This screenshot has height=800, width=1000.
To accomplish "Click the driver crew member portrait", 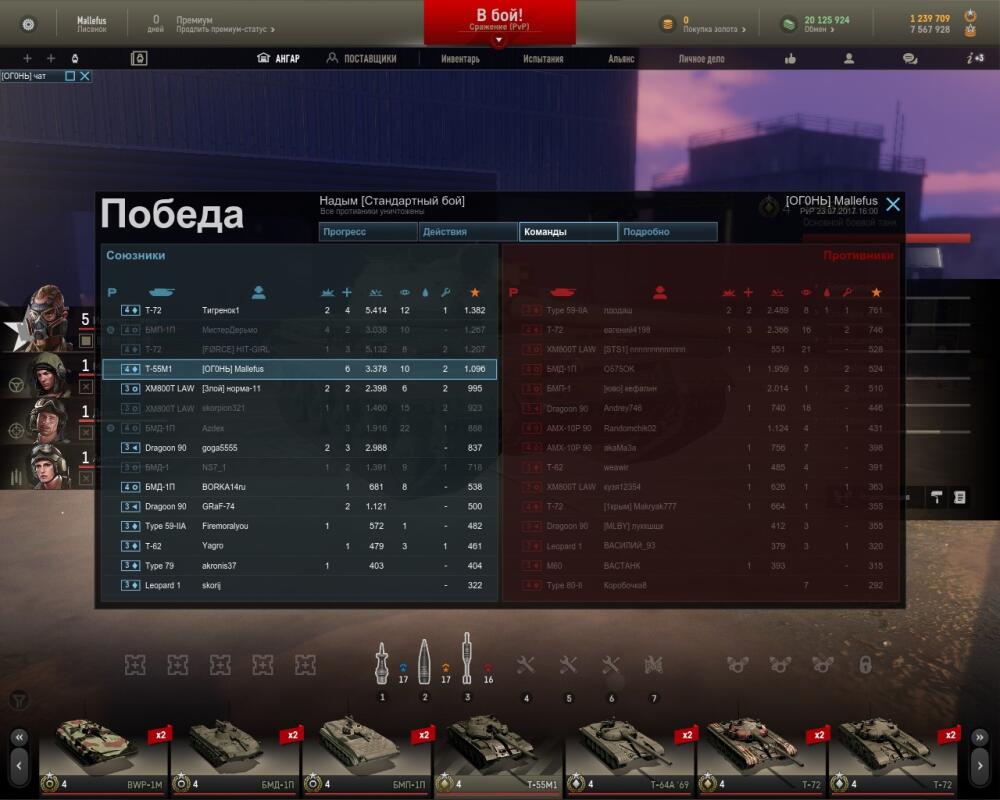I will [49, 375].
